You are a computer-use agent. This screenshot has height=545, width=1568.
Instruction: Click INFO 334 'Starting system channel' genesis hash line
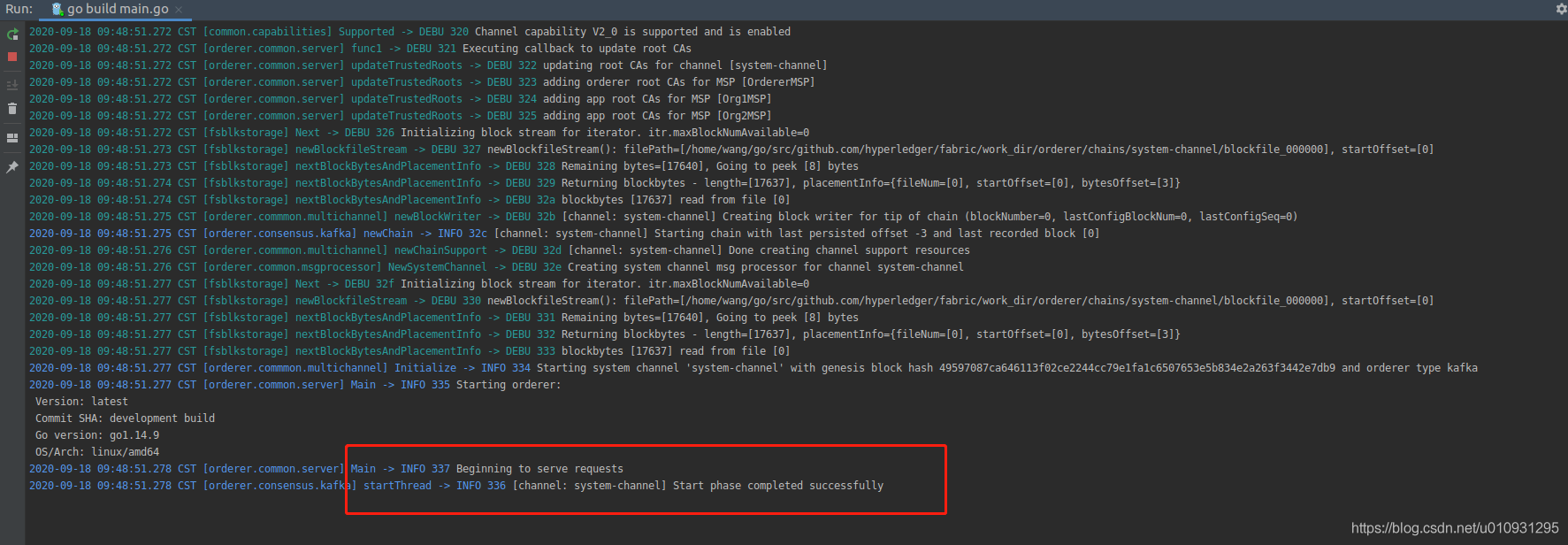coord(753,368)
